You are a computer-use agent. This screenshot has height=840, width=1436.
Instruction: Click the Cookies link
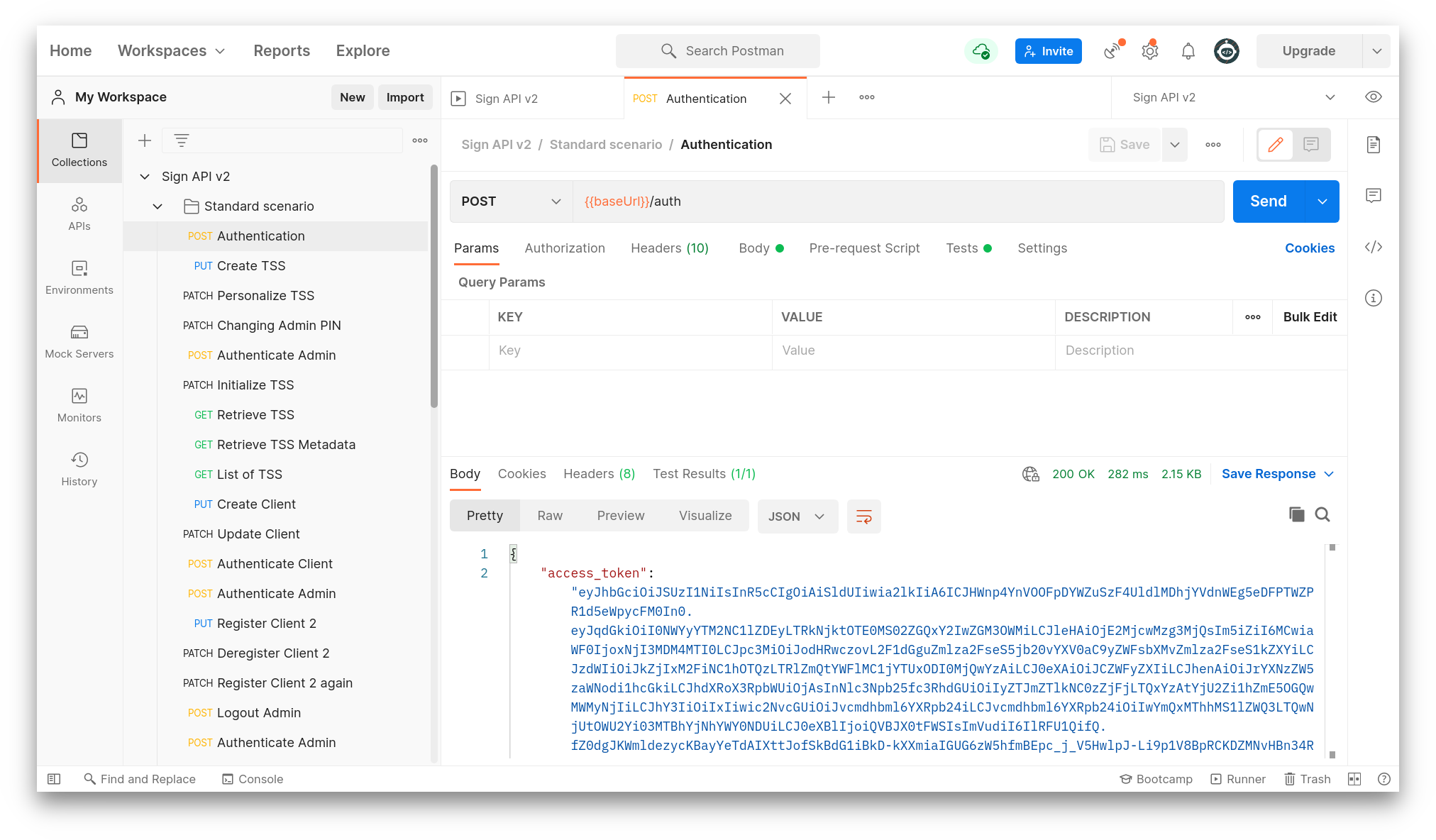(x=1309, y=248)
